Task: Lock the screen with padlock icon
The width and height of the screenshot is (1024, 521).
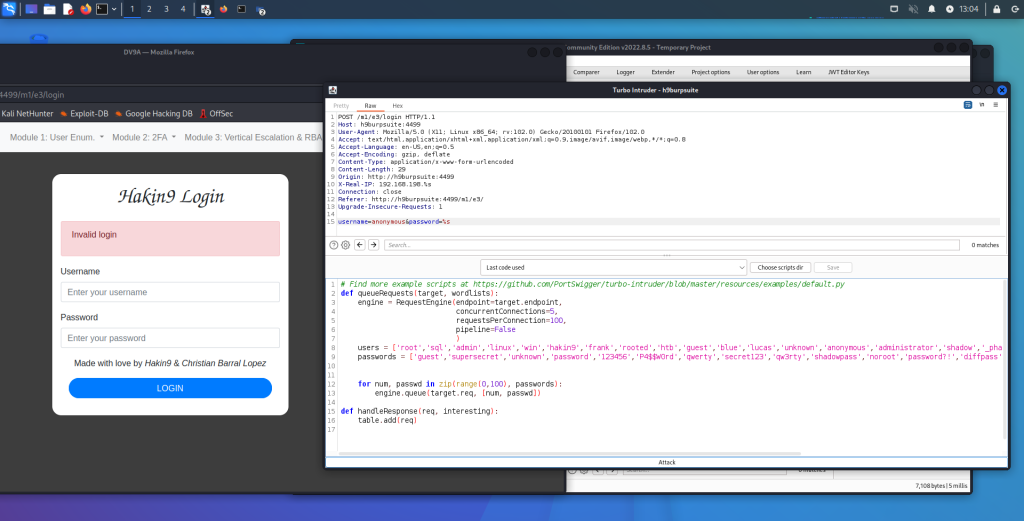Action: 997,9
